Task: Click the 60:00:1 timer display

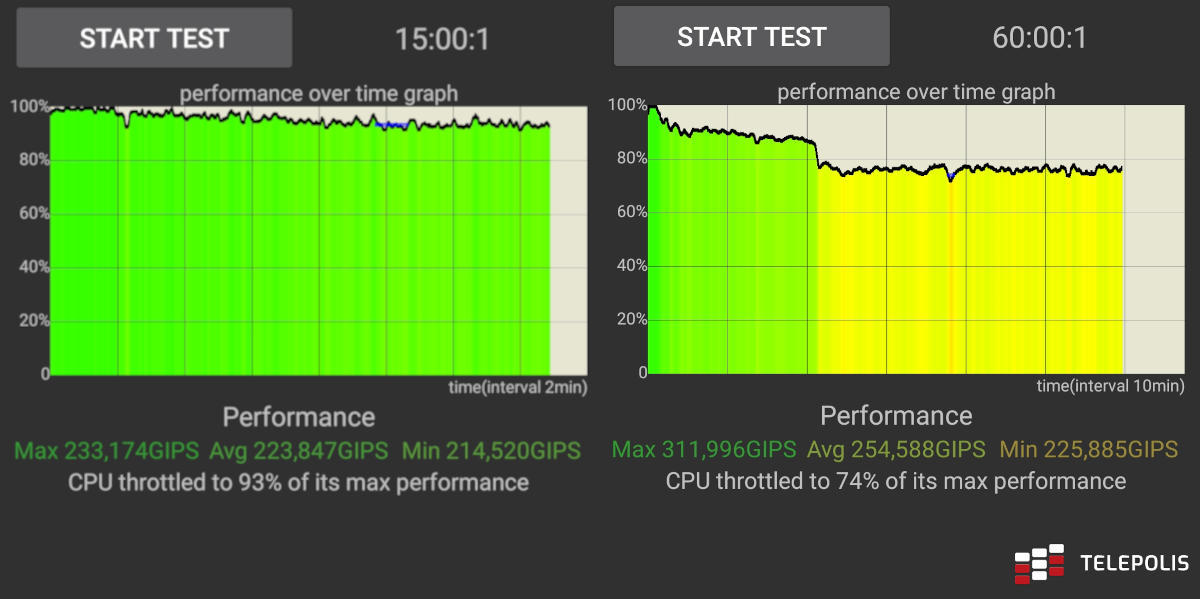Action: pos(1039,38)
